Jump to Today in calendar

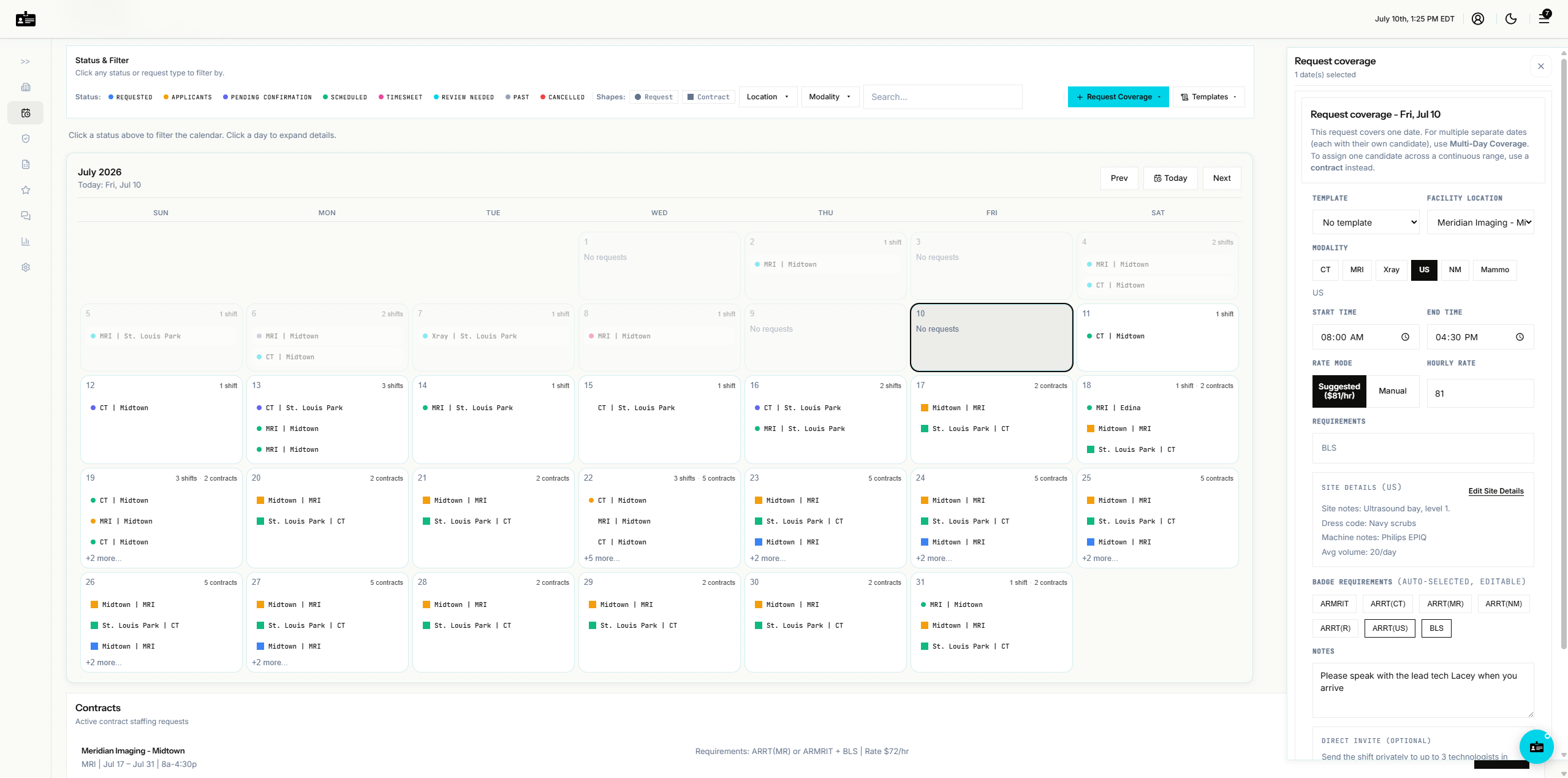tap(1170, 178)
